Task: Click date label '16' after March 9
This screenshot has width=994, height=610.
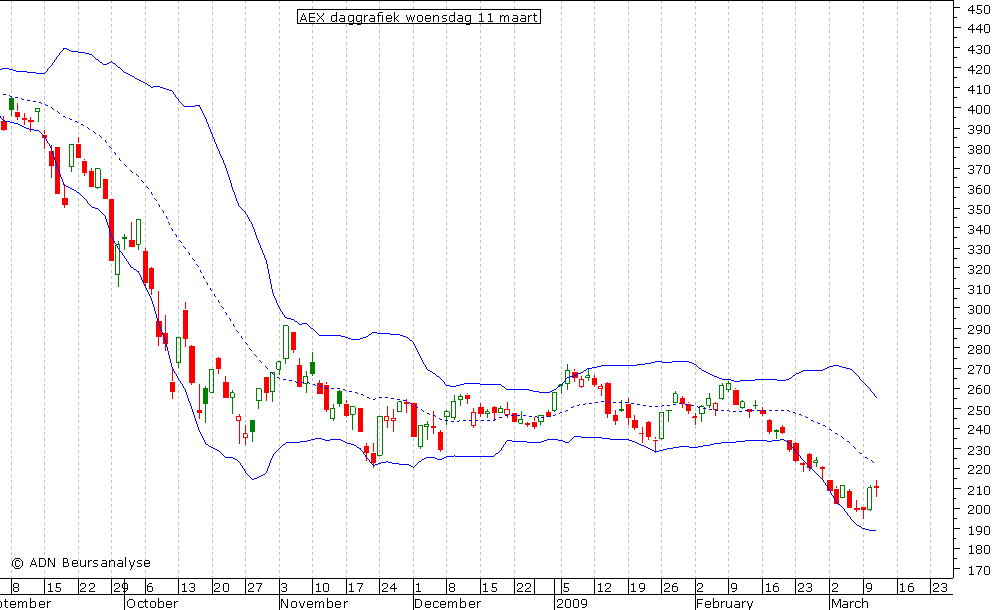Action: tap(906, 587)
